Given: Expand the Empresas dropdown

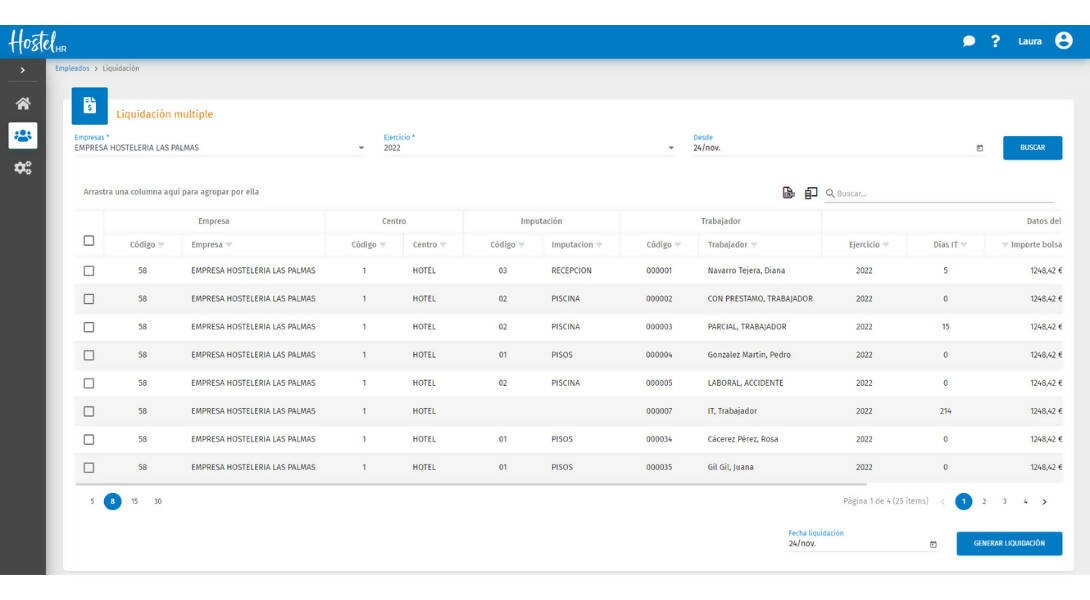Looking at the screenshot, I should [361, 148].
